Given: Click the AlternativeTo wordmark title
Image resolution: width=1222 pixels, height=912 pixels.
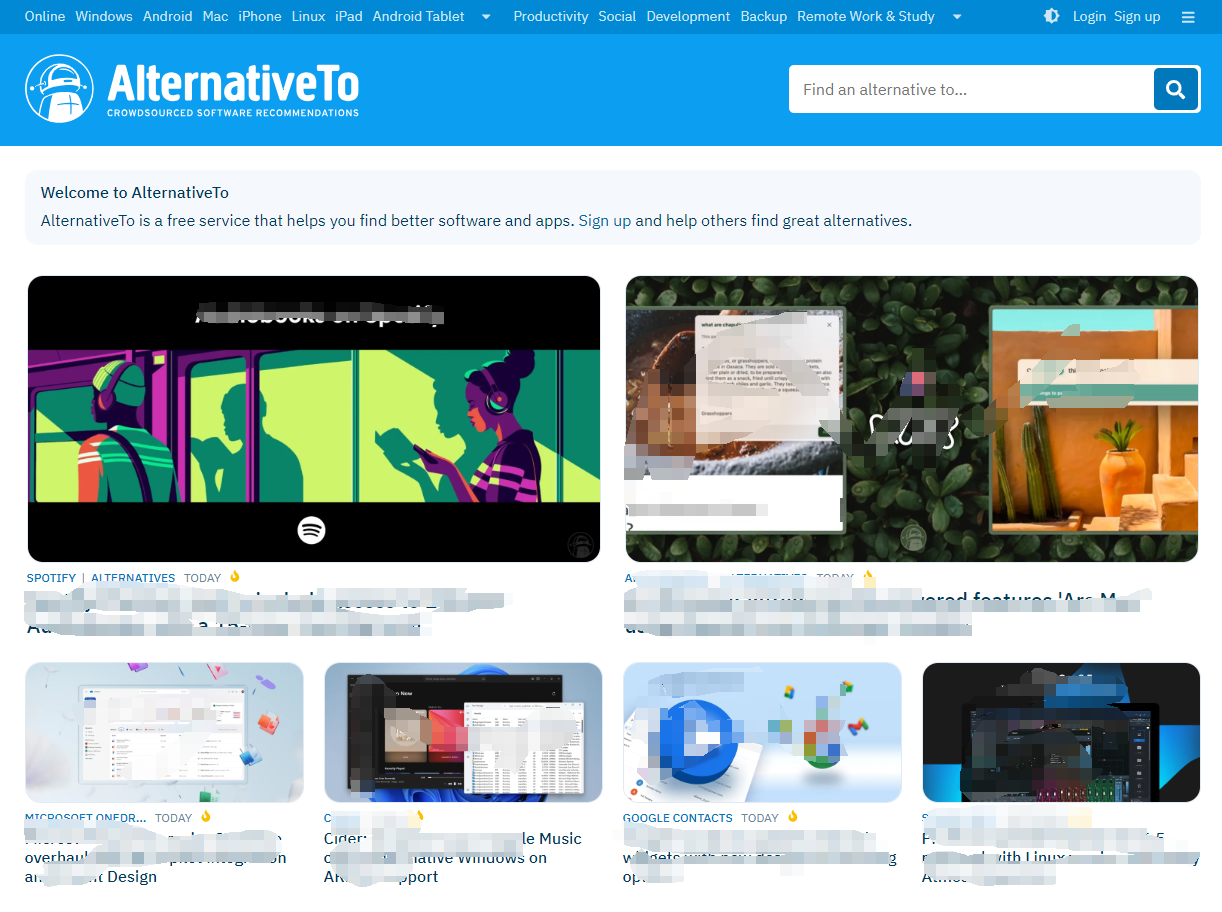Looking at the screenshot, I should pos(233,83).
